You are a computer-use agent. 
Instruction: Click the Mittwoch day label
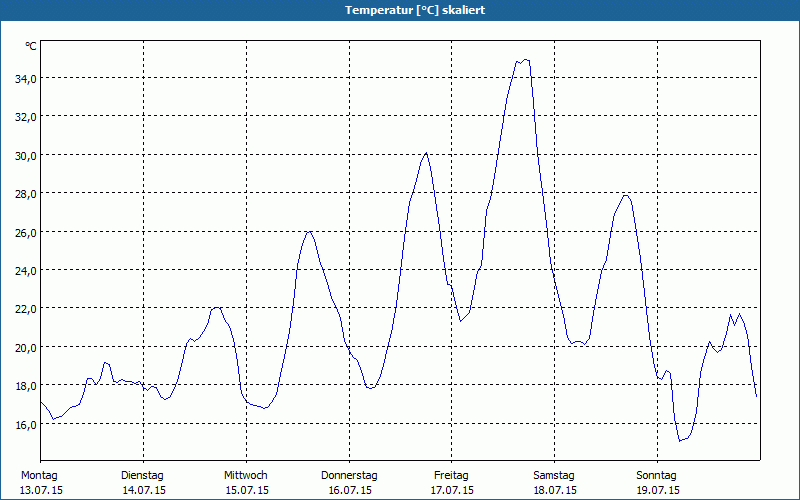(245, 475)
